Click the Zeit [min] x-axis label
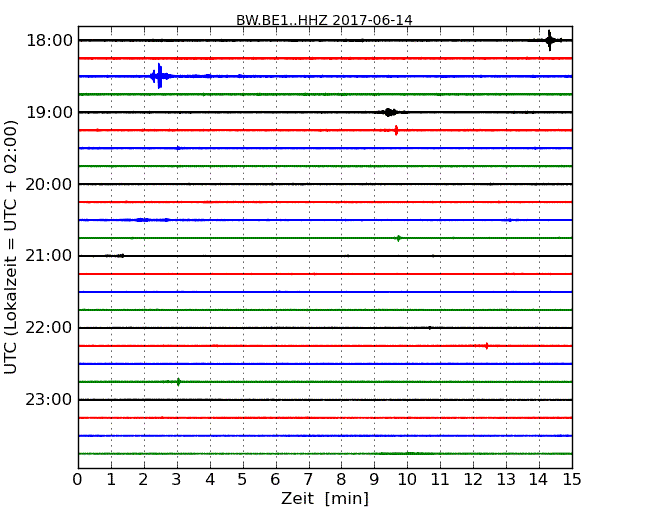 325,498
